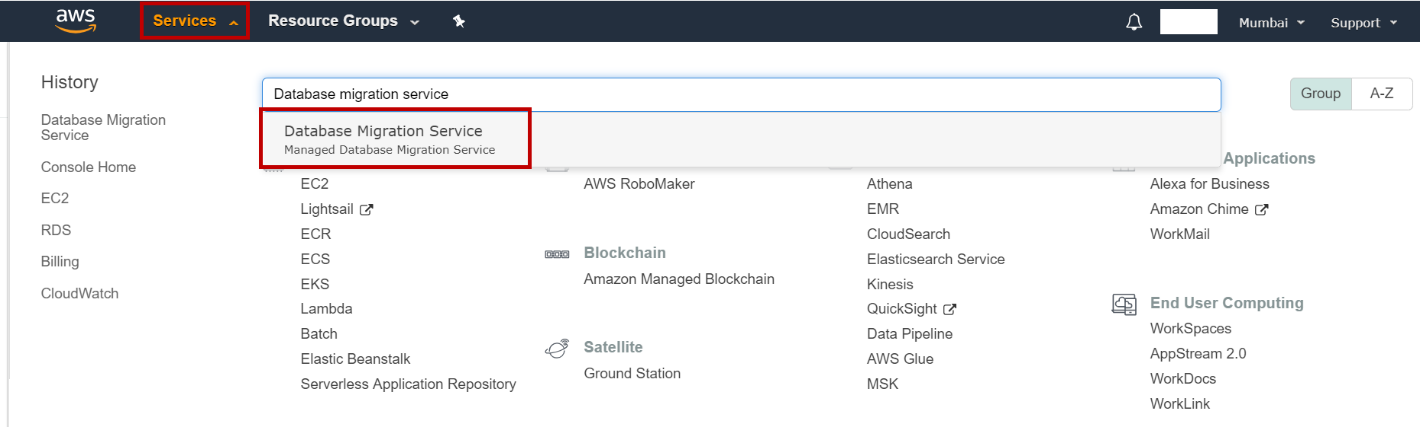This screenshot has width=1420, height=427.
Task: Collapse the Services menu
Action: tap(194, 21)
